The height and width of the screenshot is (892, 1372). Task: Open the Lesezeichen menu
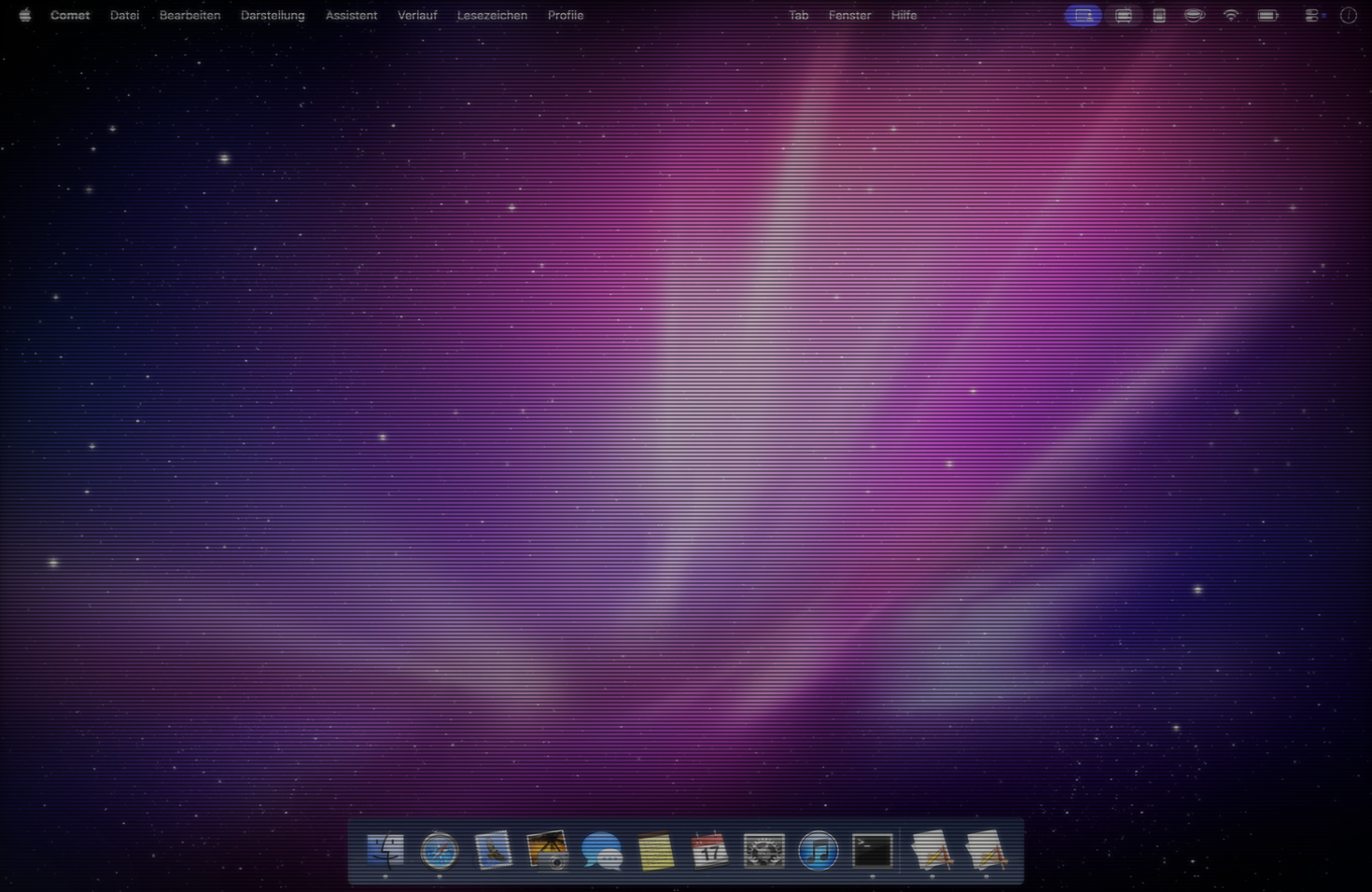tap(492, 15)
